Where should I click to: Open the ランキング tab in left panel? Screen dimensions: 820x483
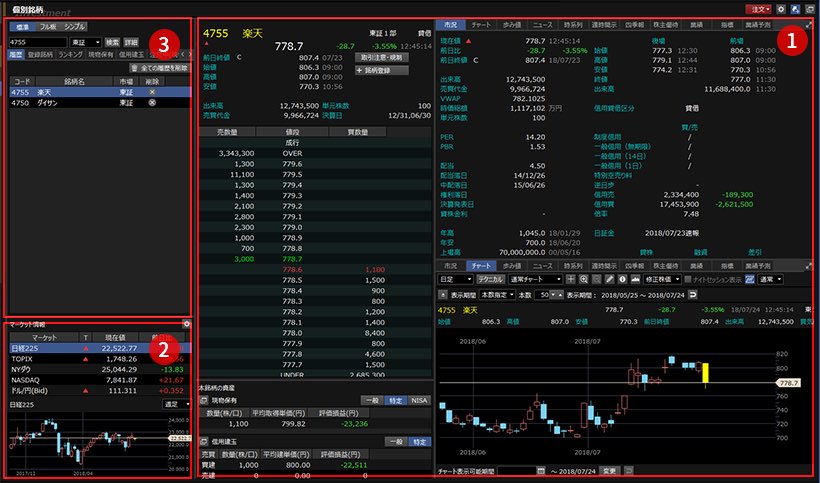(70, 54)
